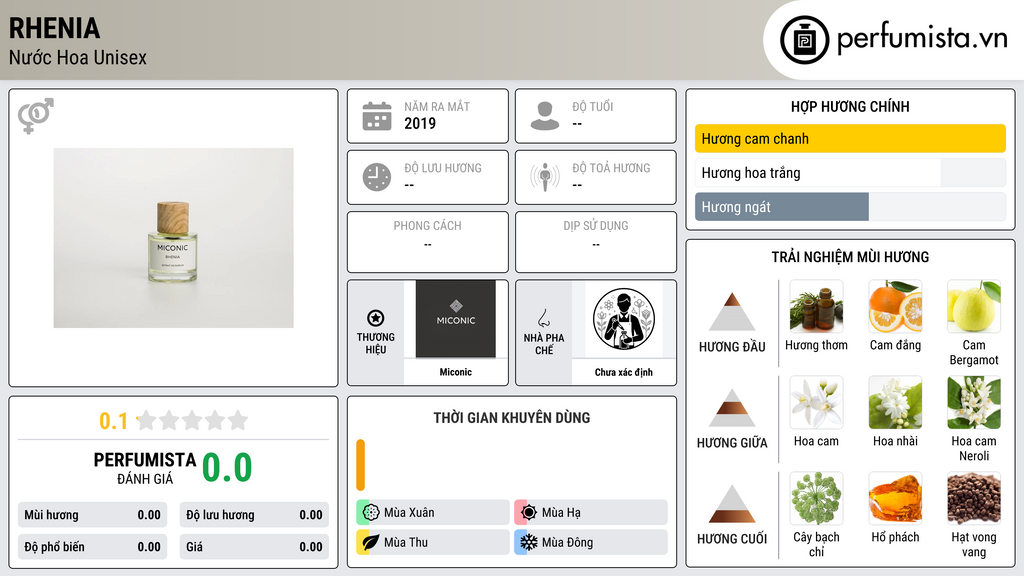Click the sillage icon beside Độ Toả Hương

pos(545,177)
